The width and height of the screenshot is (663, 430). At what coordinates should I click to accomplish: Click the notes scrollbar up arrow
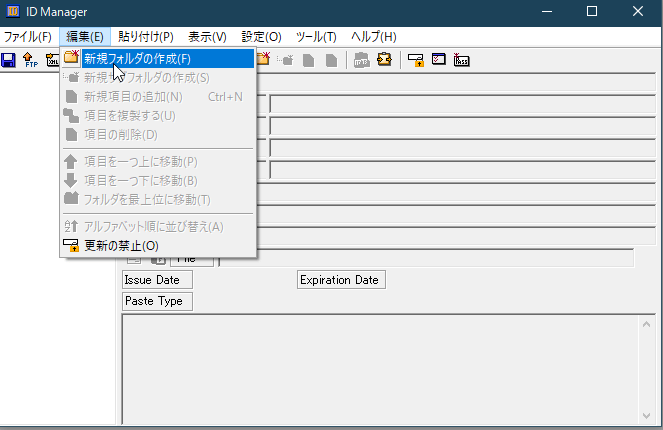coord(647,324)
